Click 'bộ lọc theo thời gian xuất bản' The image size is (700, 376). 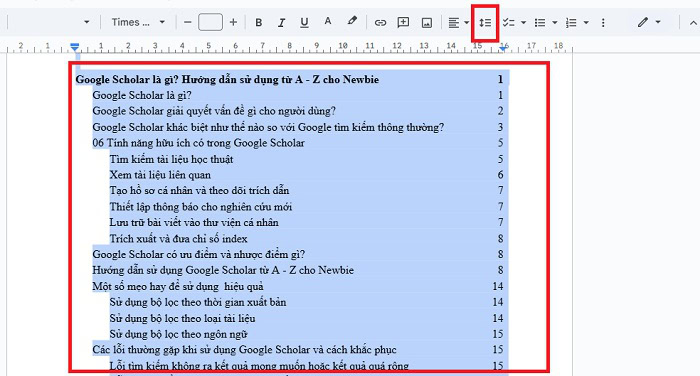click(198, 302)
